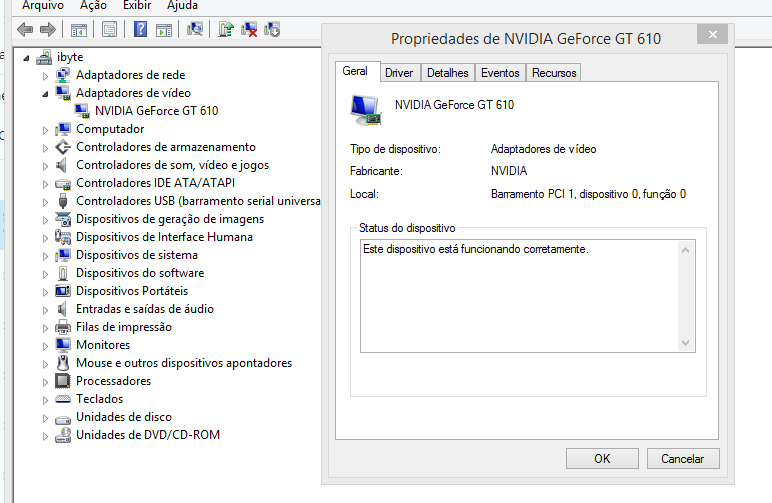Screen dimensions: 772x503
Task: Select Entradas e saídas de áudio label
Action: [x=145, y=309]
